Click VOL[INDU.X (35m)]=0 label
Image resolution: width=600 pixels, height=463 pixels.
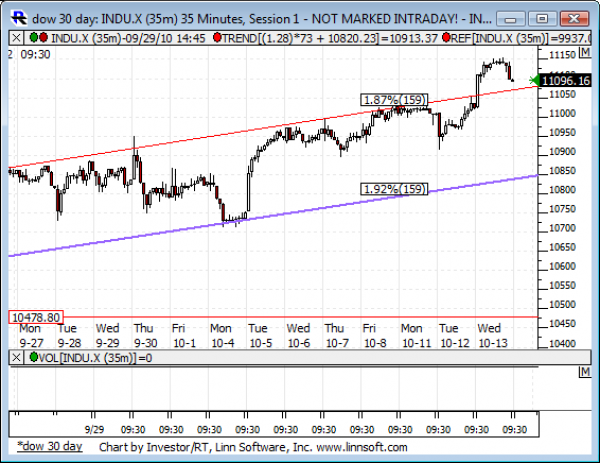point(96,358)
